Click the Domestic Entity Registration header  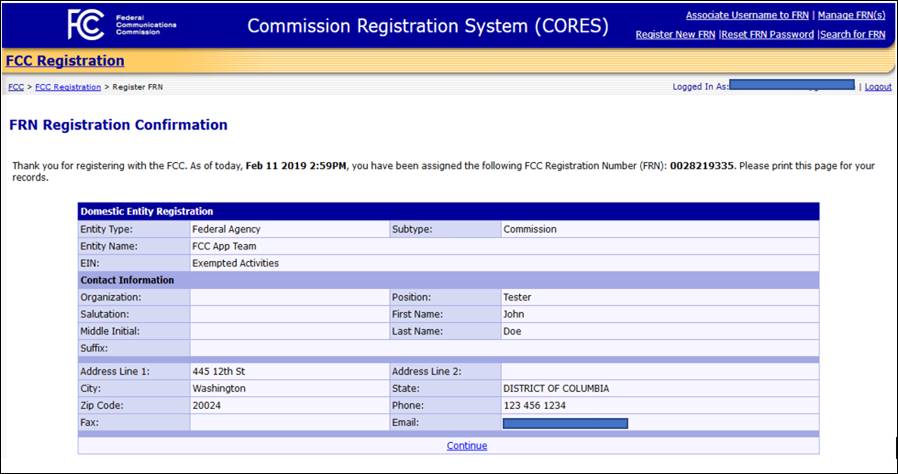[x=147, y=211]
